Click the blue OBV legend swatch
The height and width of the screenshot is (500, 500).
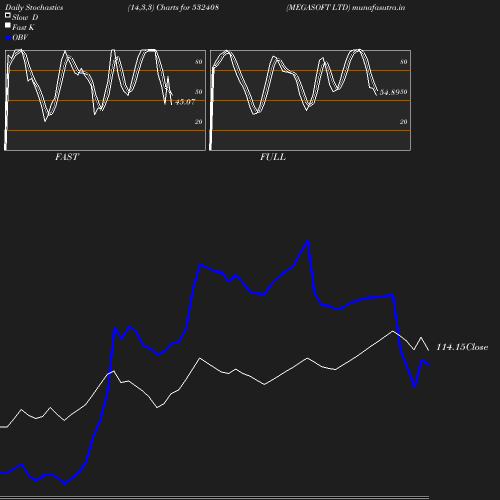coord(8,38)
